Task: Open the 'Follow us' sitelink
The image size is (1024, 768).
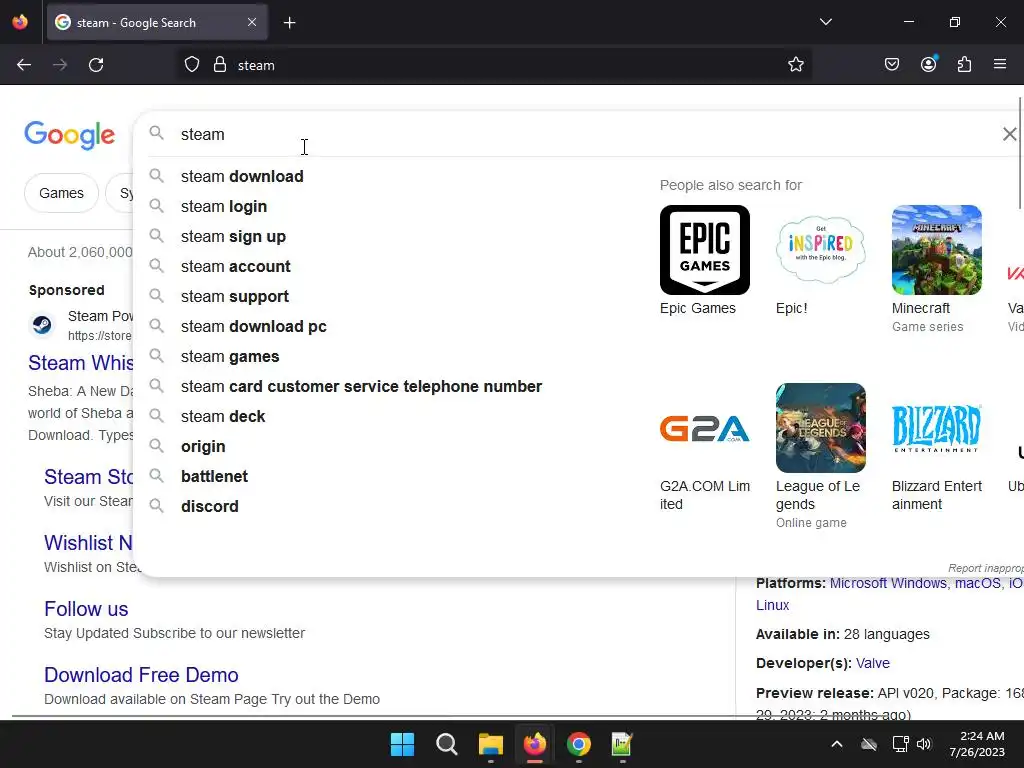Action: tap(86, 609)
